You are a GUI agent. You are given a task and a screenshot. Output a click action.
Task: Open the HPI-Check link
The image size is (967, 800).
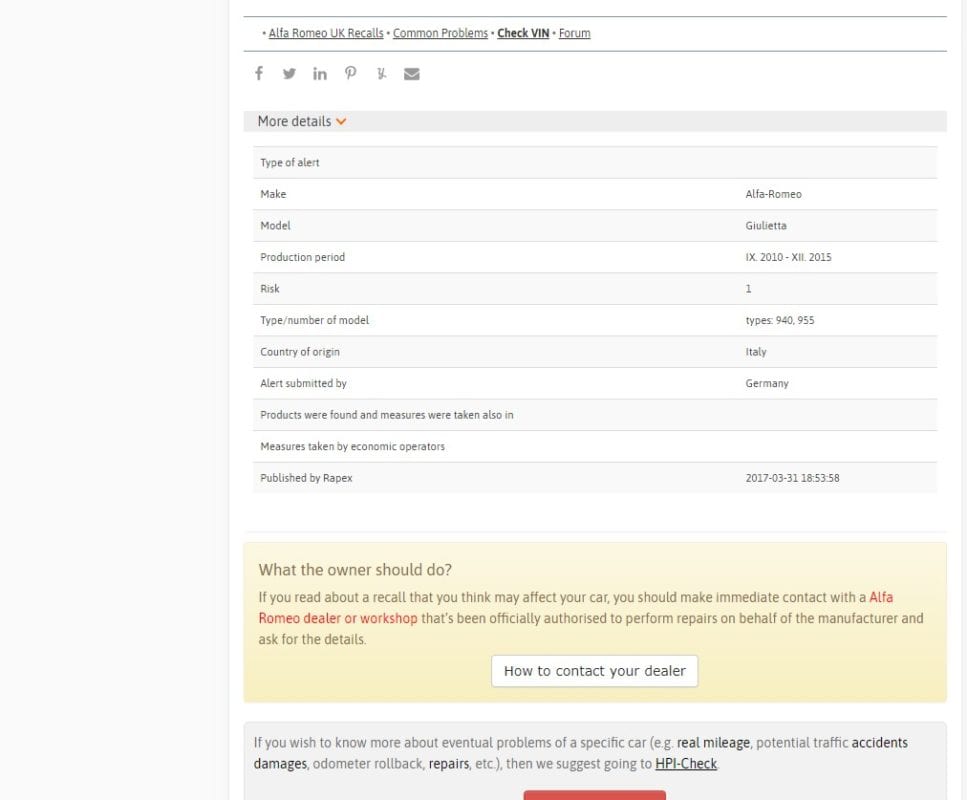686,764
